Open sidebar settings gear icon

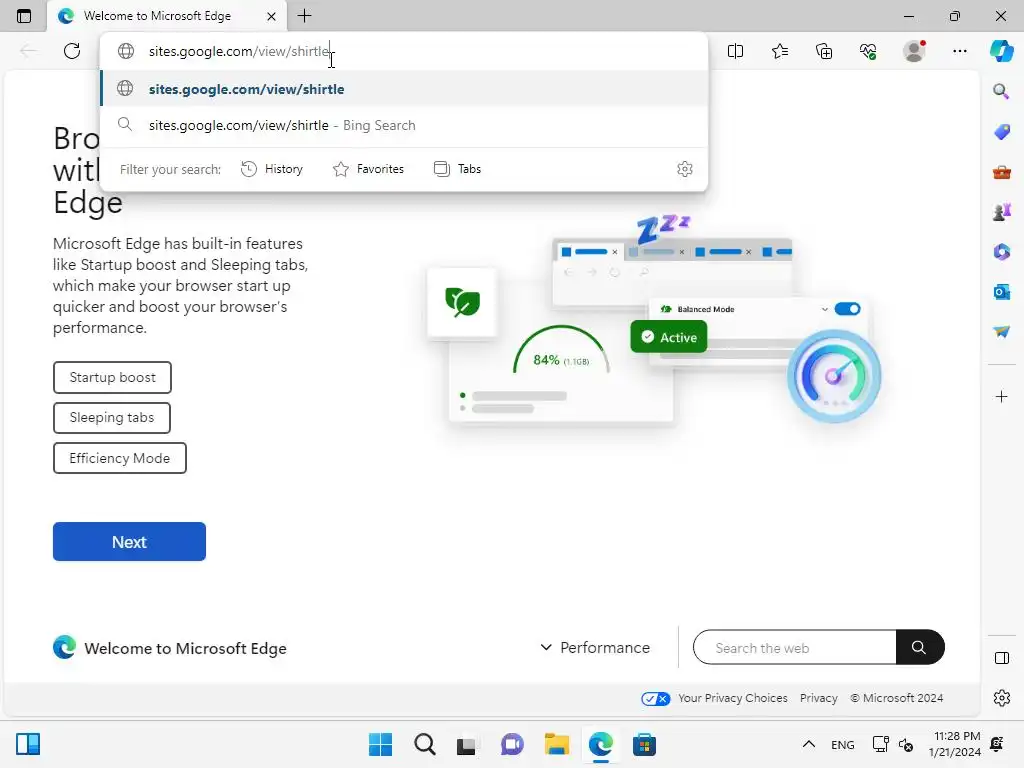tap(1002, 698)
